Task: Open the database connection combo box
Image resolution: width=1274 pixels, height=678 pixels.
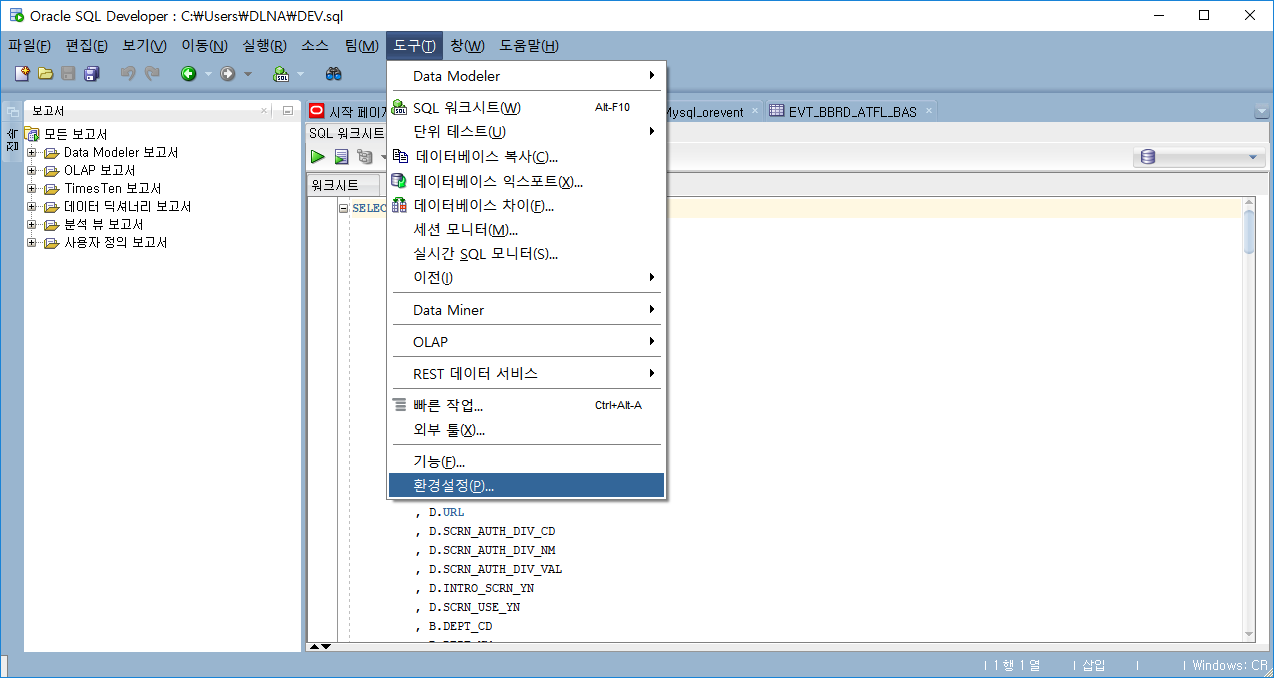Action: coord(1199,157)
